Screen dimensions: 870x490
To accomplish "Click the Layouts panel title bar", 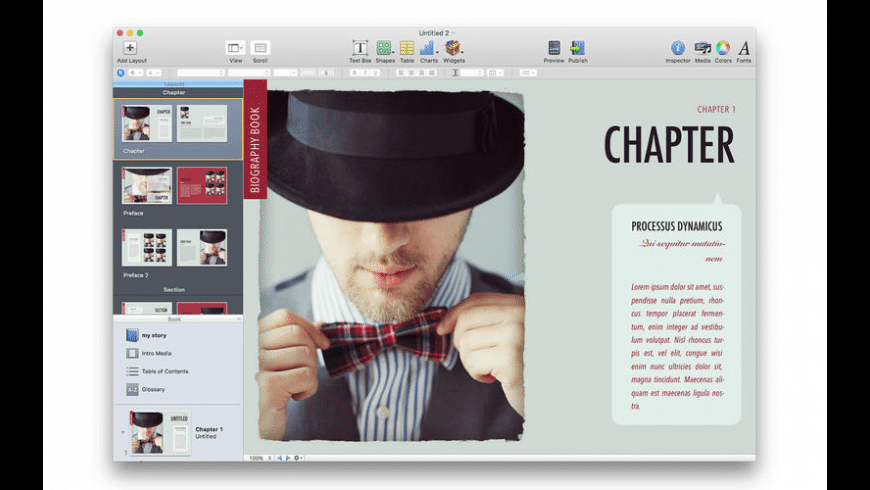I will click(x=174, y=84).
